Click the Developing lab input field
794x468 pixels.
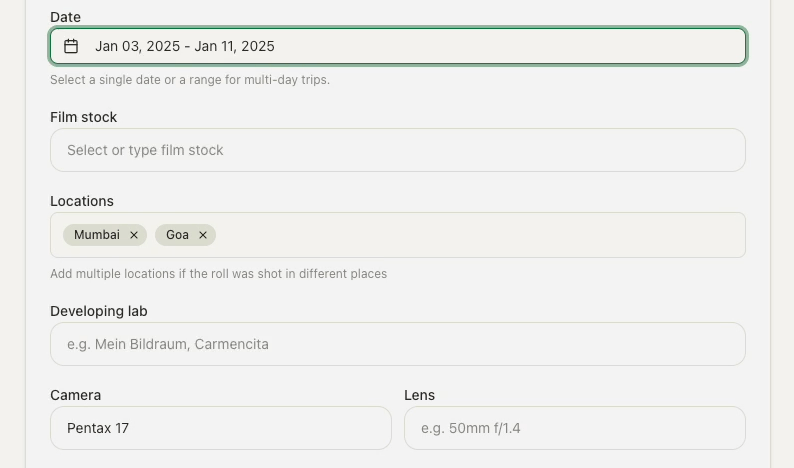click(397, 344)
